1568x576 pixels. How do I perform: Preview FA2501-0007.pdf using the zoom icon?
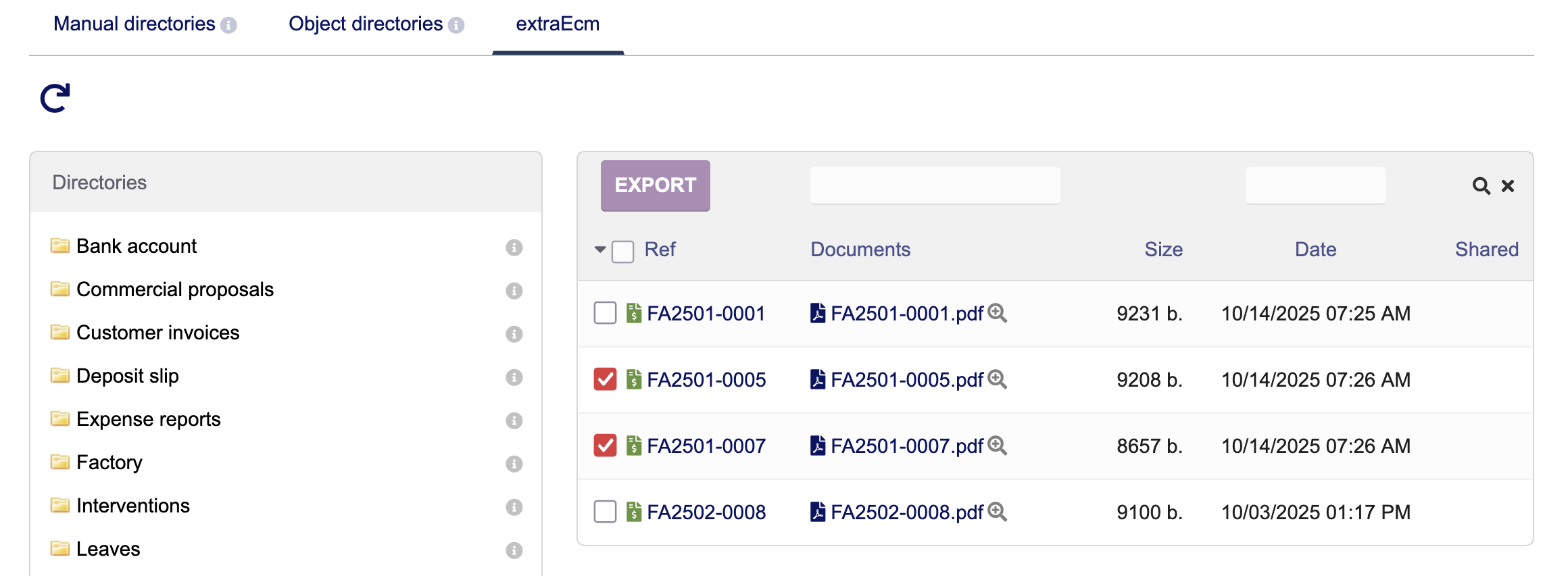click(x=997, y=446)
